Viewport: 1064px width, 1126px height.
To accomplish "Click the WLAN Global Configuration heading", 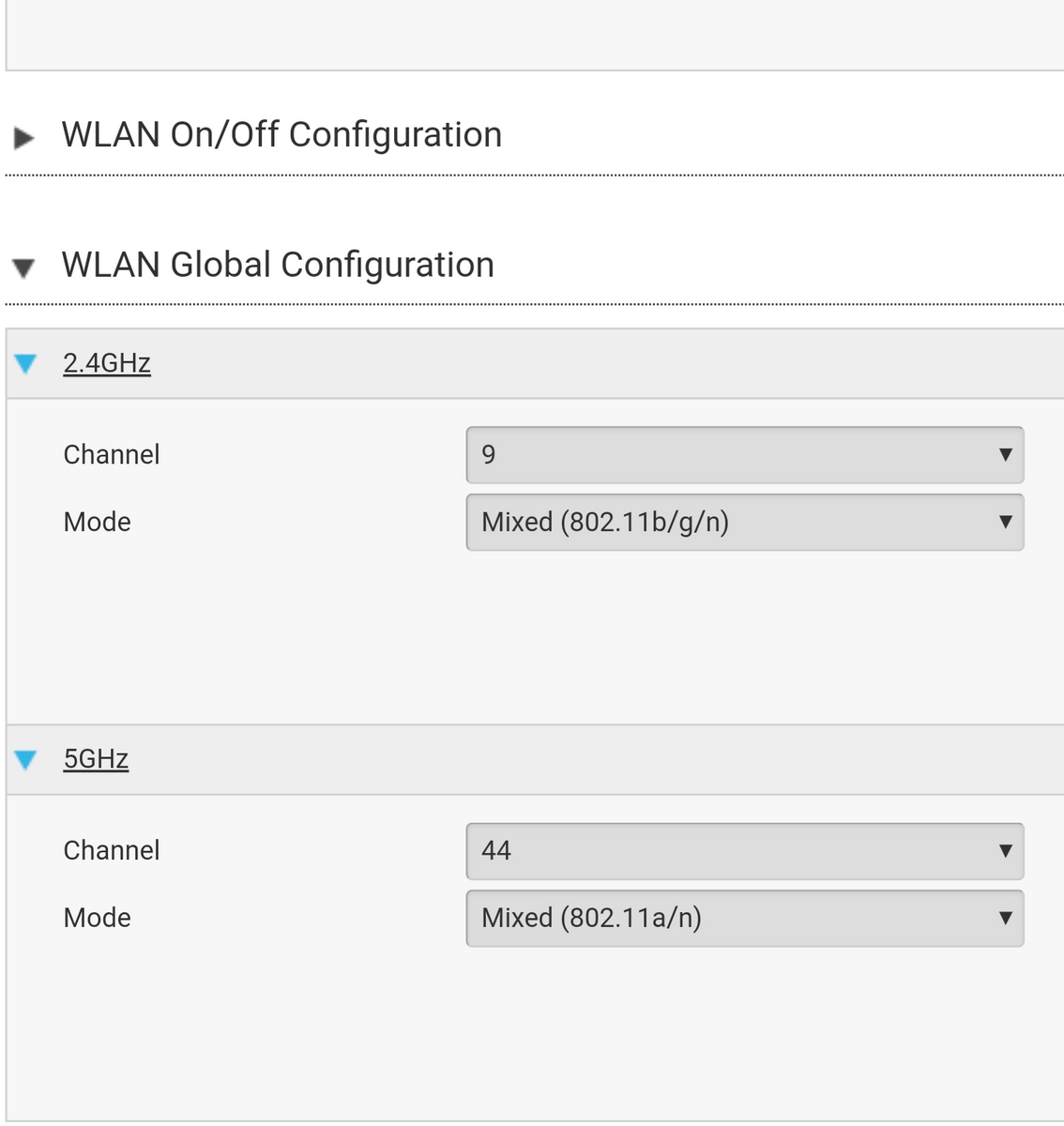I will 278,266.
